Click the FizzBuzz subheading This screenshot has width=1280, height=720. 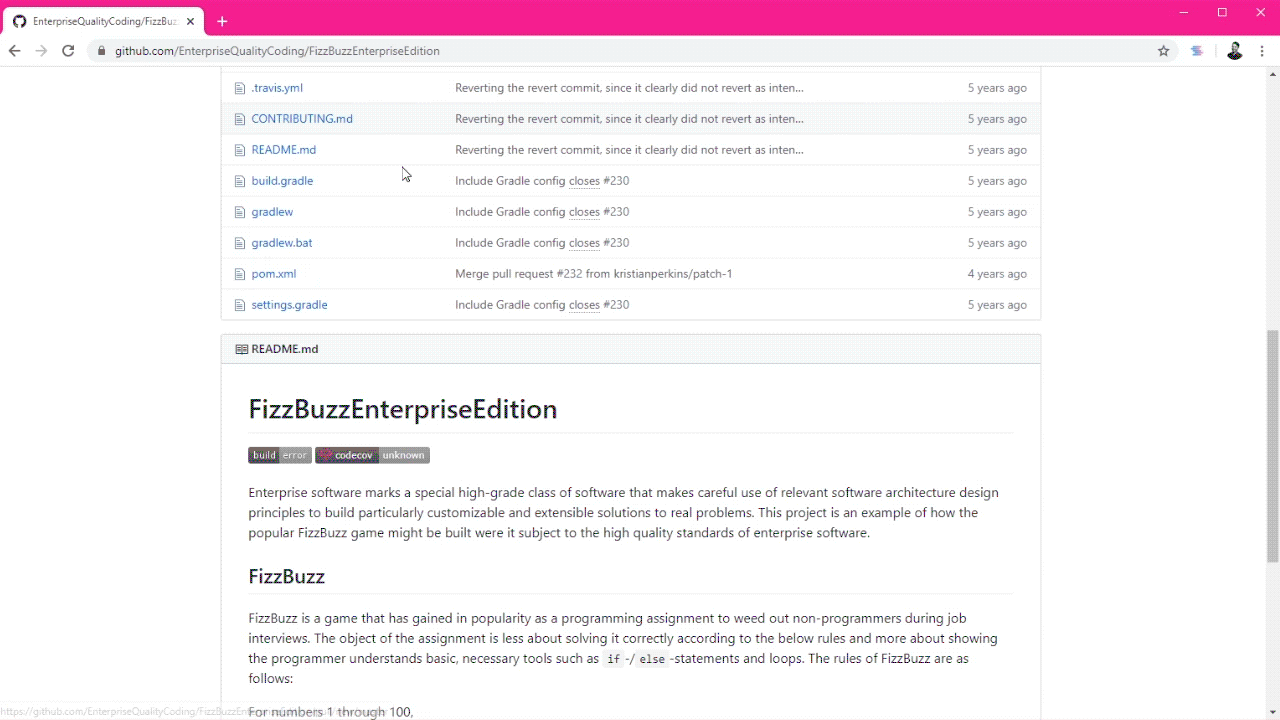pyautogui.click(x=287, y=577)
